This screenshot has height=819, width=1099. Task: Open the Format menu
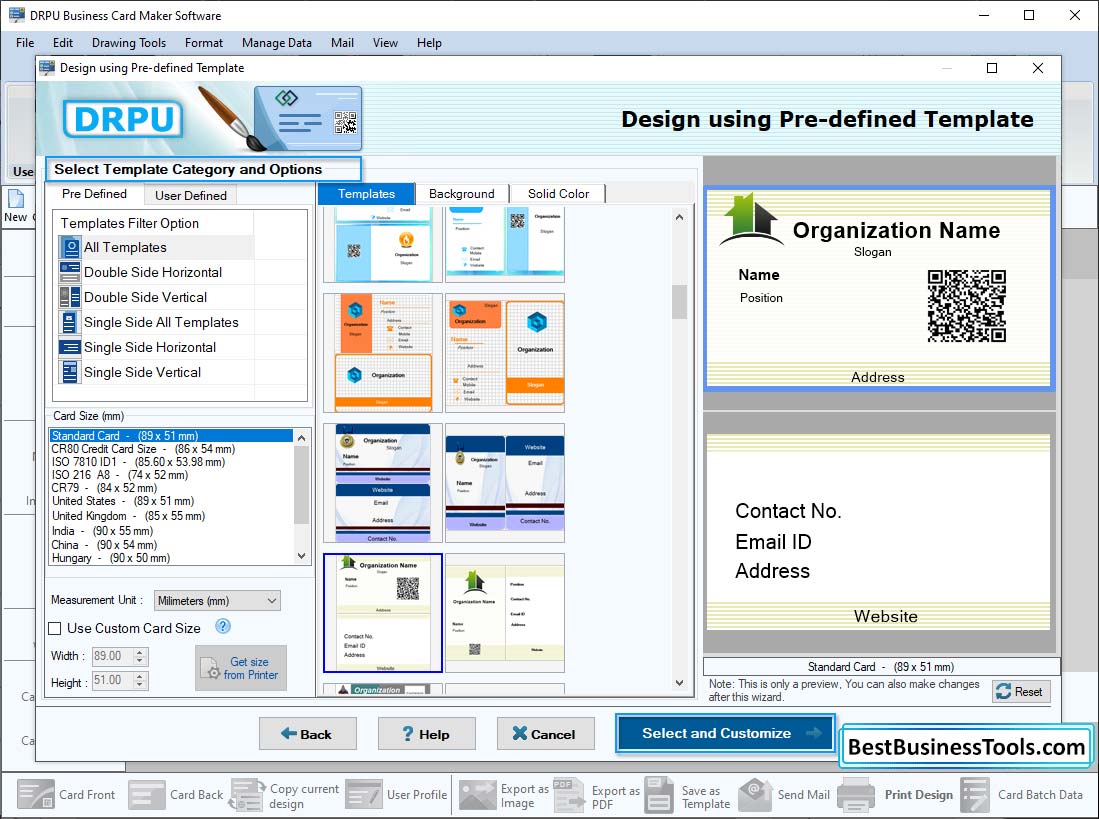pos(204,43)
